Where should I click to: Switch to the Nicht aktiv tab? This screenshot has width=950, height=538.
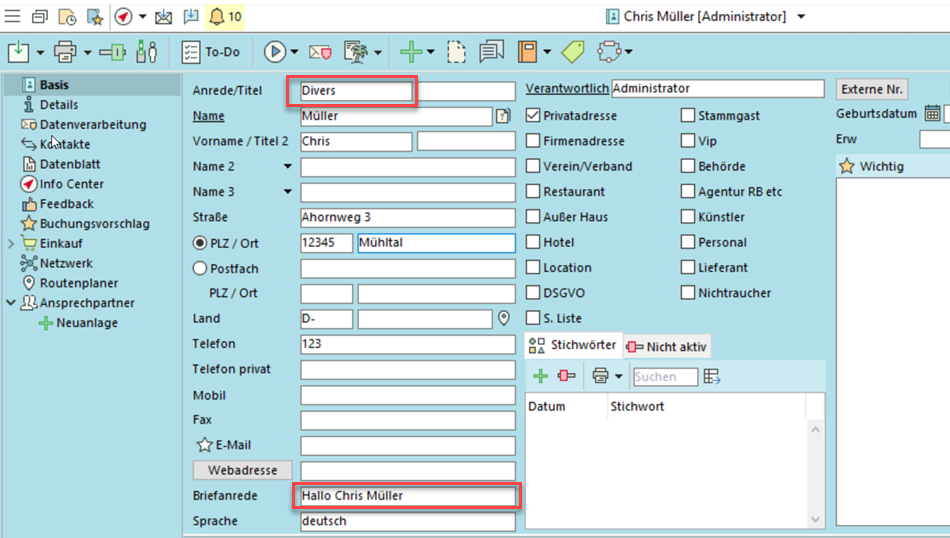pyautogui.click(x=667, y=346)
